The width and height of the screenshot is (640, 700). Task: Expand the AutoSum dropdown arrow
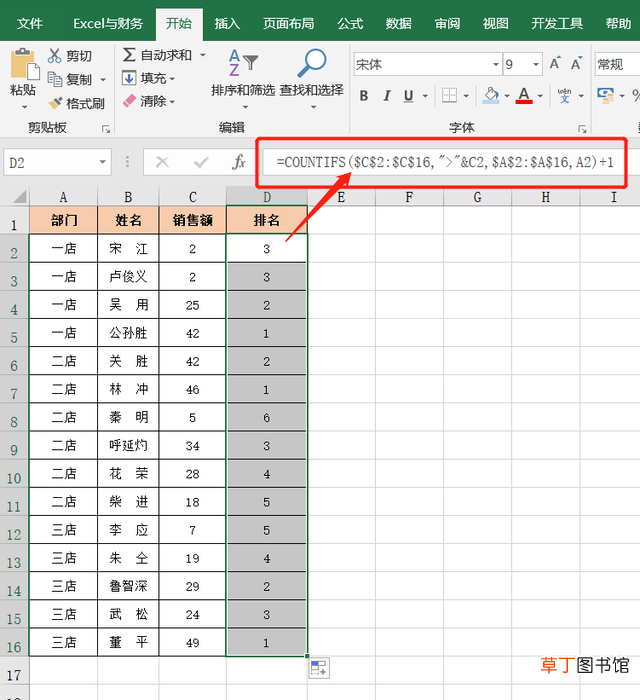(203, 55)
